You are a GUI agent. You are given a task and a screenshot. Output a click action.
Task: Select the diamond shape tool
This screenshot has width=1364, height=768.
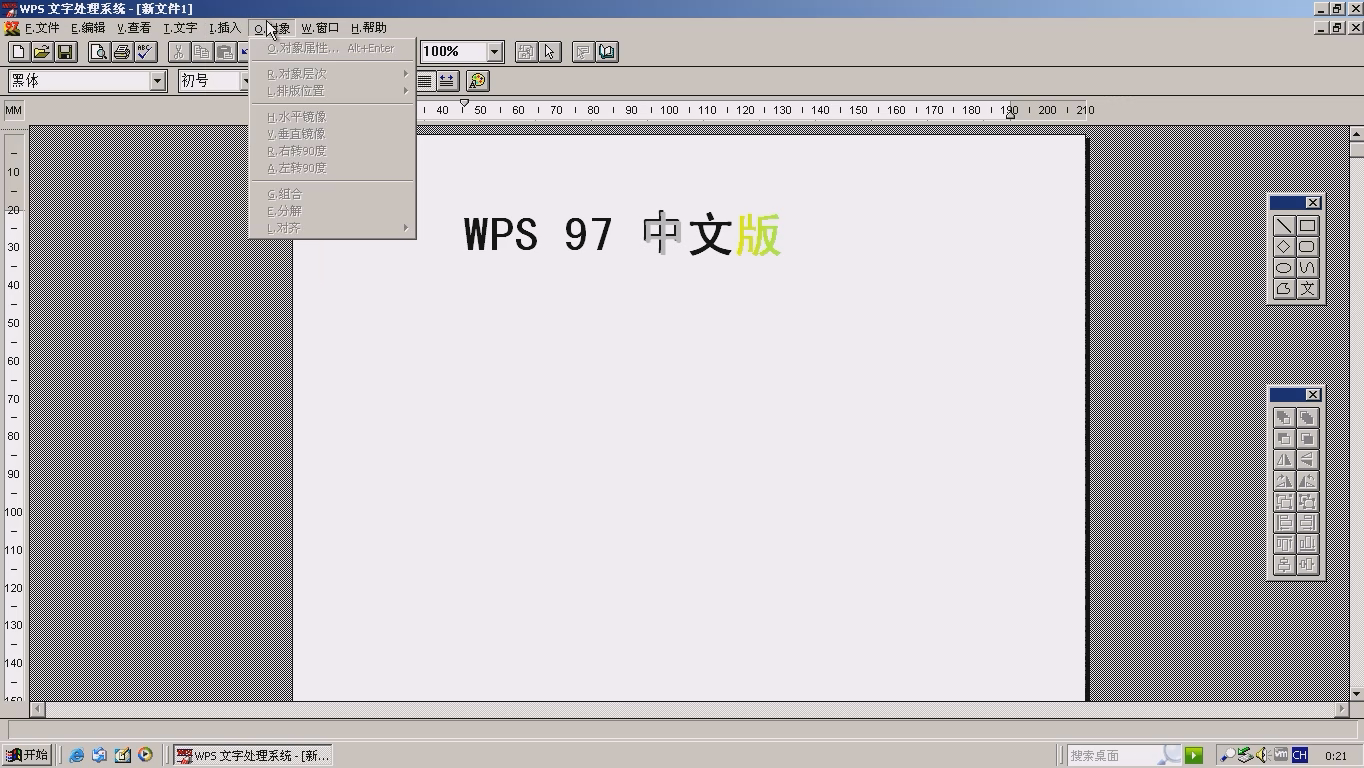pyautogui.click(x=1284, y=247)
